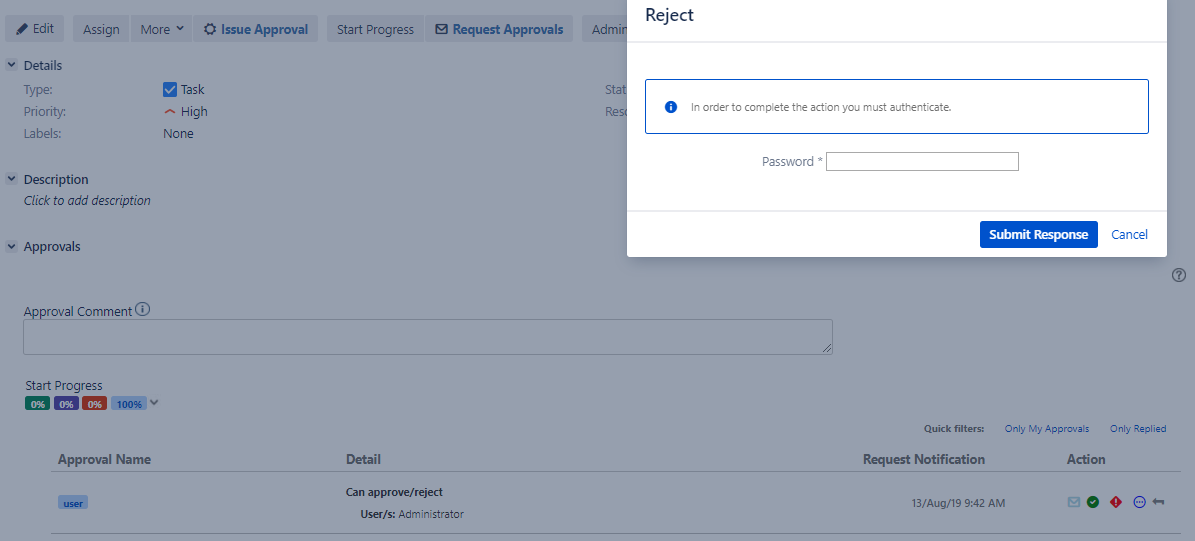Filter by Only My Approvals

click(1046, 429)
